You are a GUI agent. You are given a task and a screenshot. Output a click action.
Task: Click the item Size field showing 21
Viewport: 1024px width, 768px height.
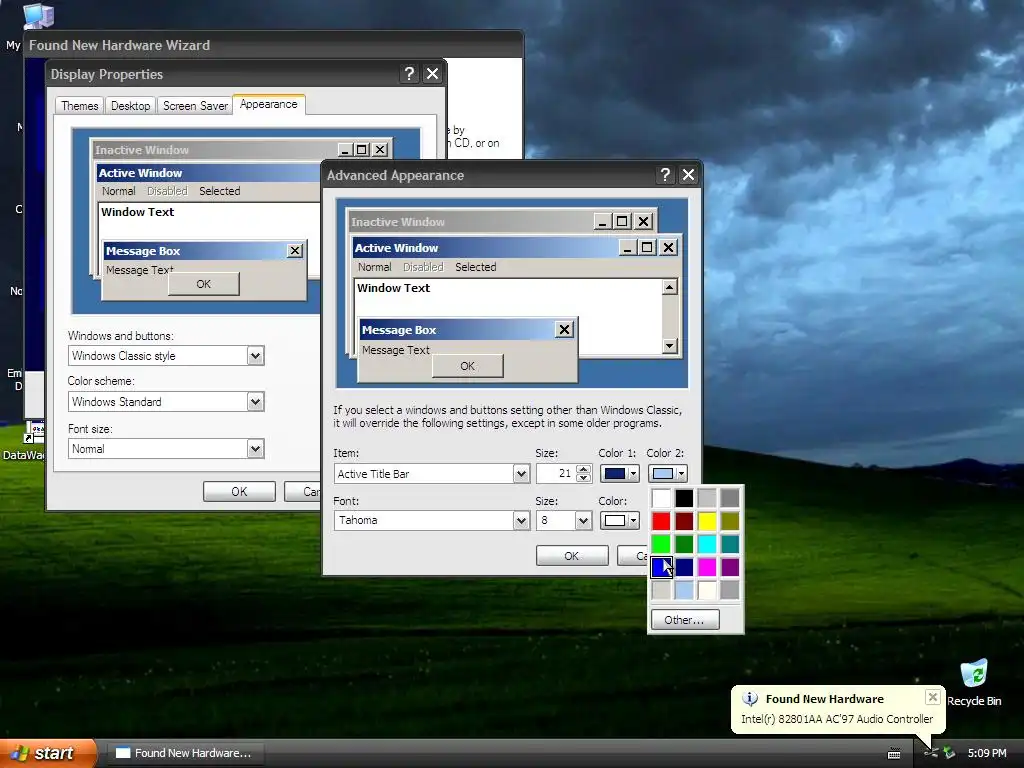pos(556,473)
